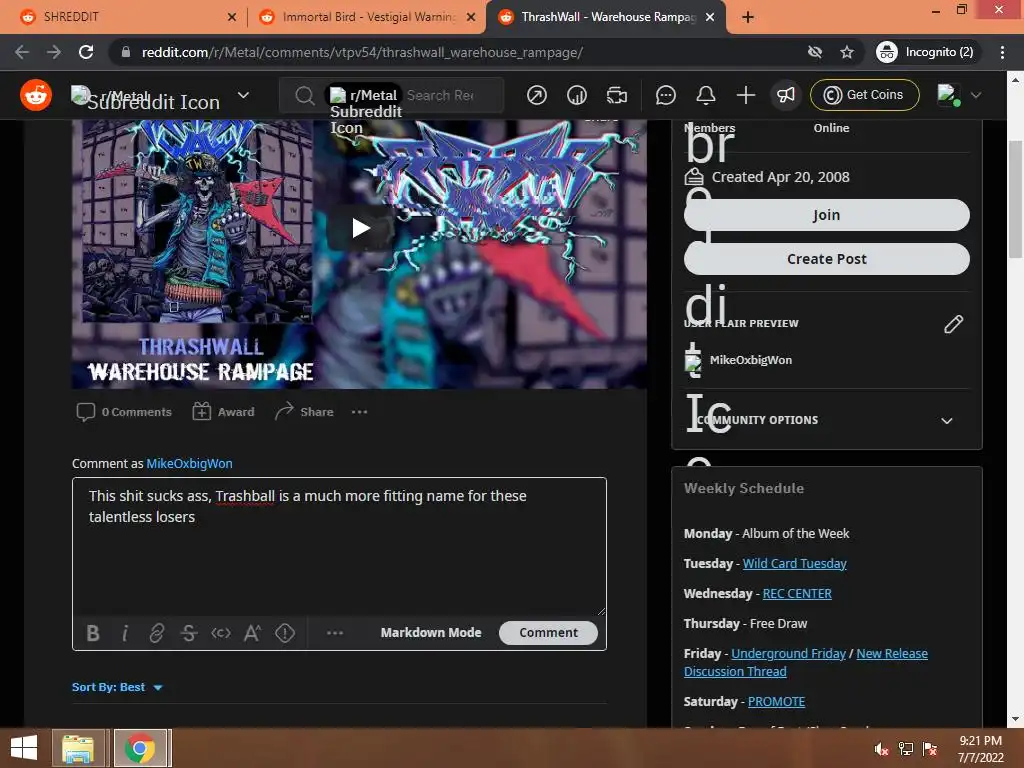Click the address bar URL
Viewport: 1024px width, 768px height.
click(362, 52)
